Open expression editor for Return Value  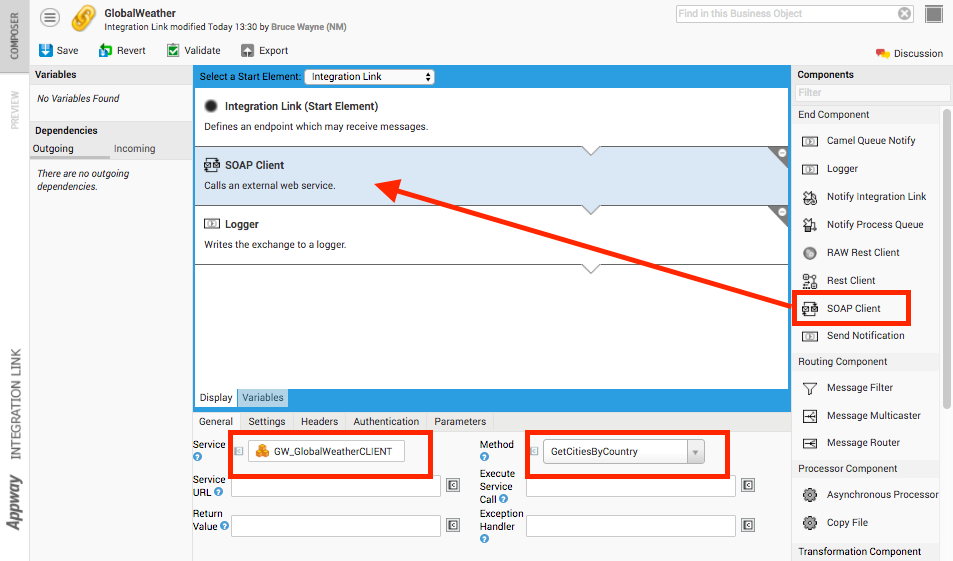pyautogui.click(x=453, y=525)
